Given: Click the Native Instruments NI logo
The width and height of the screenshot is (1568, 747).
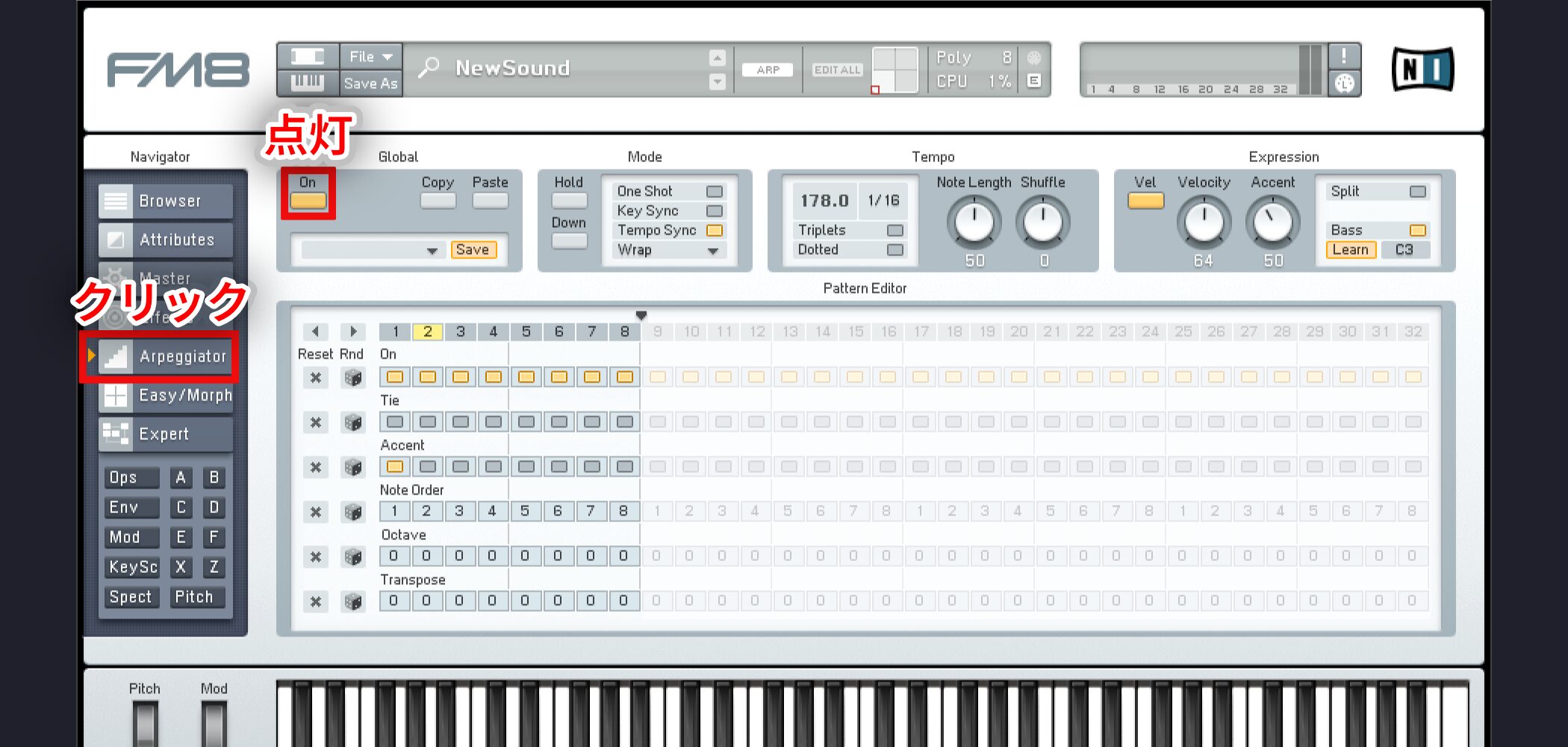Looking at the screenshot, I should (1423, 69).
